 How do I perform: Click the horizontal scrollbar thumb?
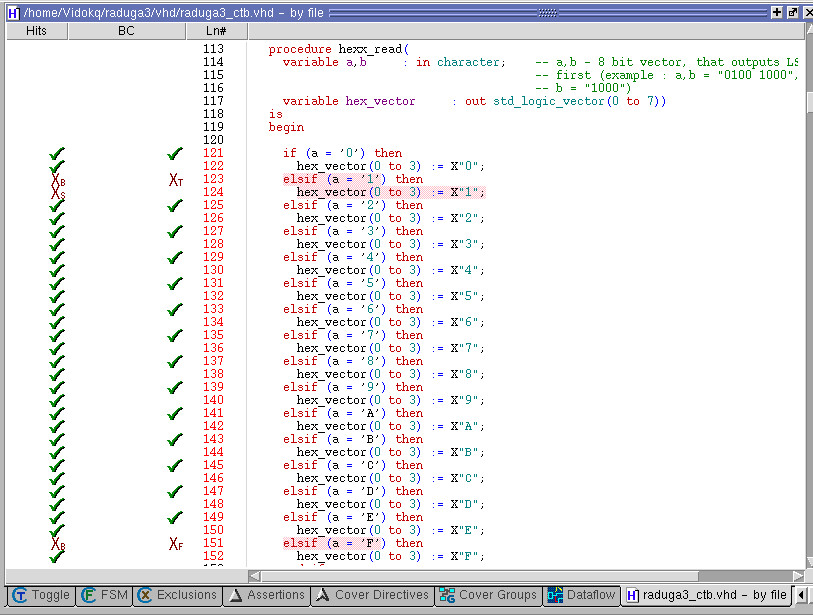pyautogui.click(x=480, y=576)
